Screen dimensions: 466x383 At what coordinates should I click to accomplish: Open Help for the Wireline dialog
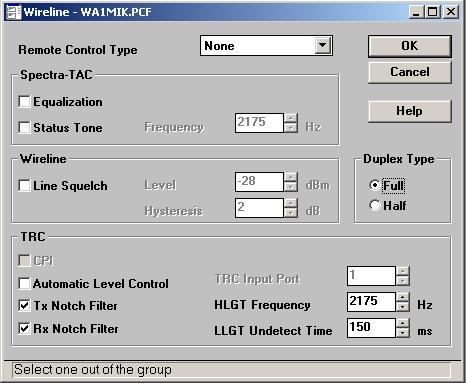pos(410,111)
